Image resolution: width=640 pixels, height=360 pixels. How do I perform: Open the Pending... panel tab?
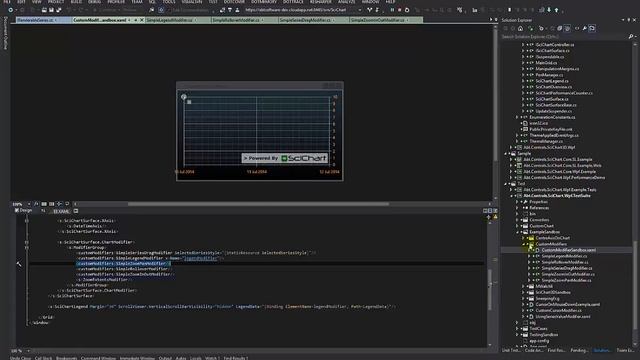point(579,350)
